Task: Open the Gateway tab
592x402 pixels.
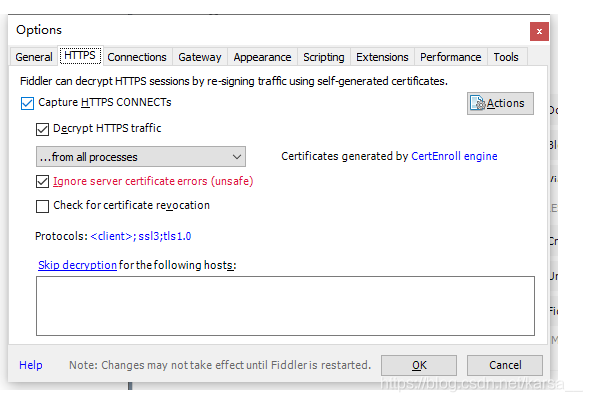Action: [200, 57]
